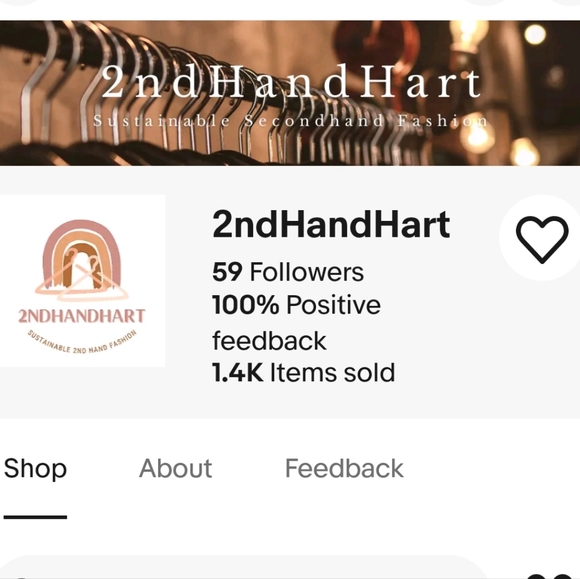580x579 pixels.
Task: Select the Shop tab
Action: point(35,469)
